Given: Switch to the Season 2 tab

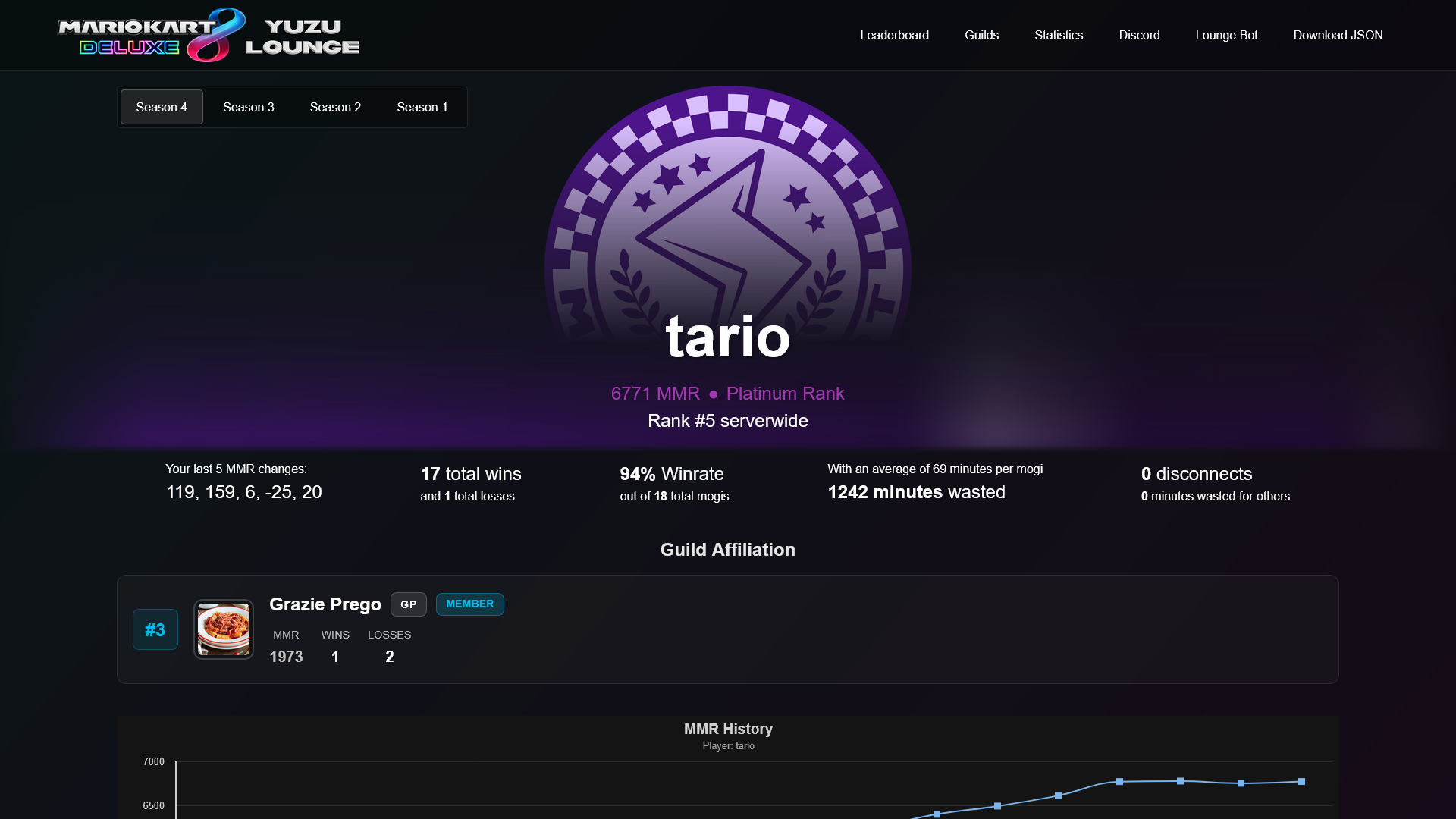Looking at the screenshot, I should pyautogui.click(x=335, y=107).
